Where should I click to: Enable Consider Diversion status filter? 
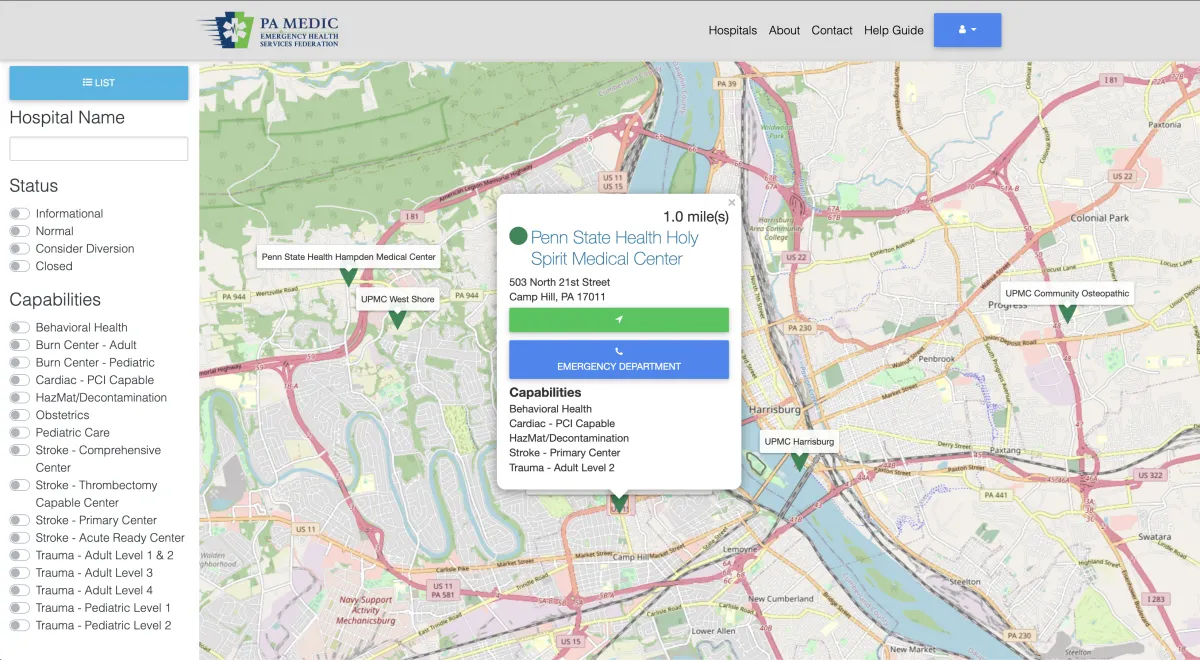[x=19, y=249]
